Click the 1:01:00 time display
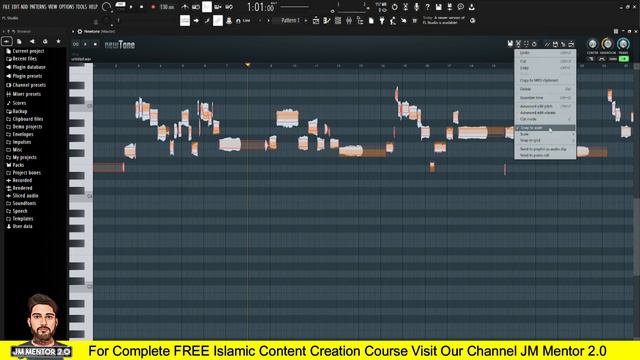This screenshot has height=360, width=640. [x=262, y=7]
